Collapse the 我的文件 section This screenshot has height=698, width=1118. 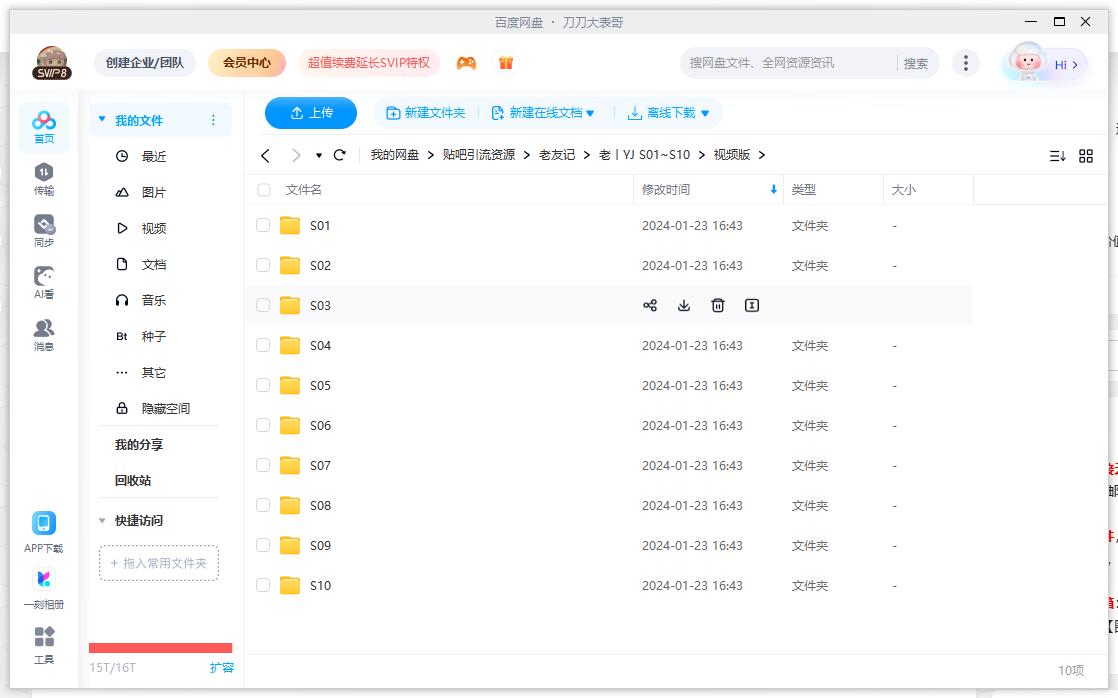pyautogui.click(x=100, y=119)
